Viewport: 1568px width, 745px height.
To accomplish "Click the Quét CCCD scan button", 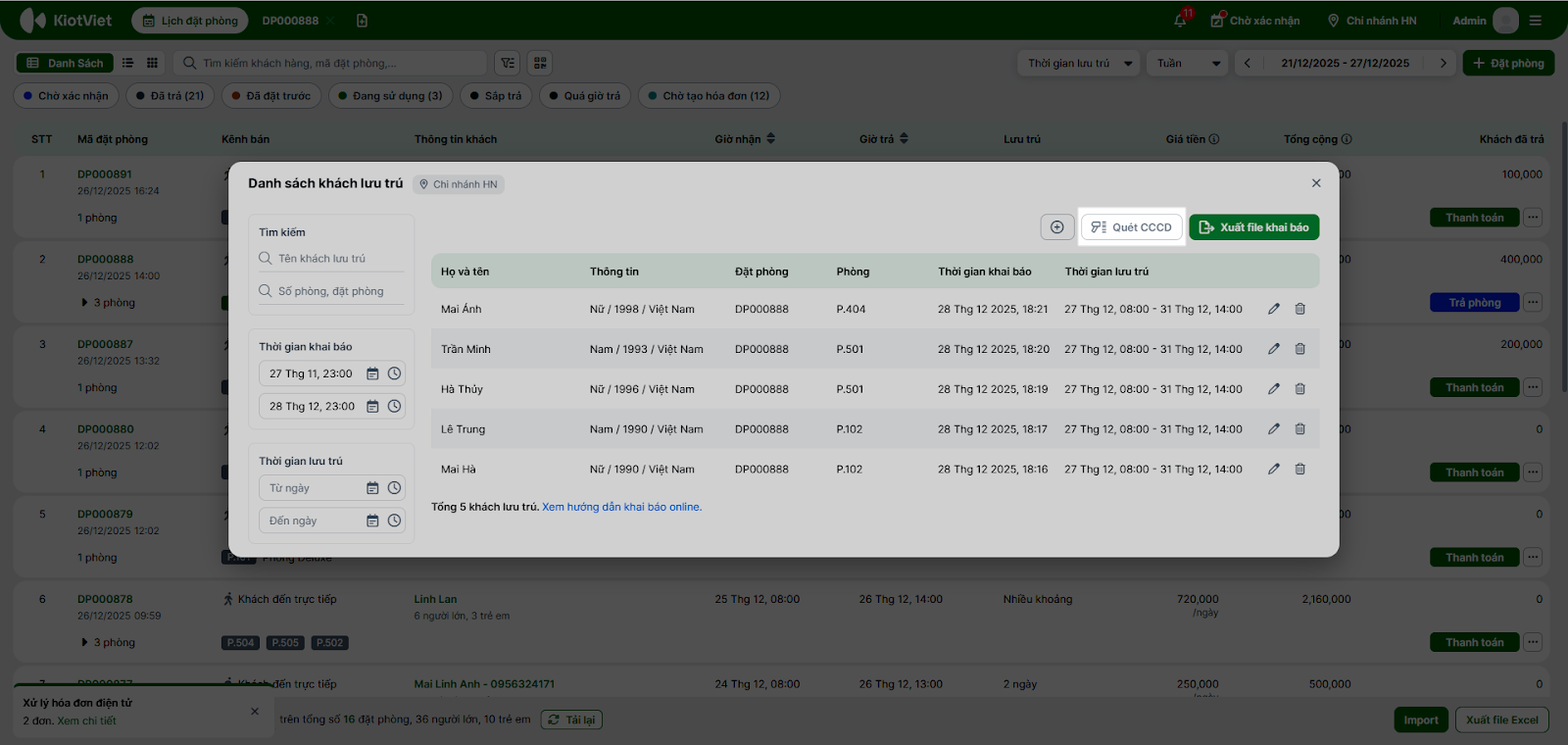I will [x=1132, y=227].
